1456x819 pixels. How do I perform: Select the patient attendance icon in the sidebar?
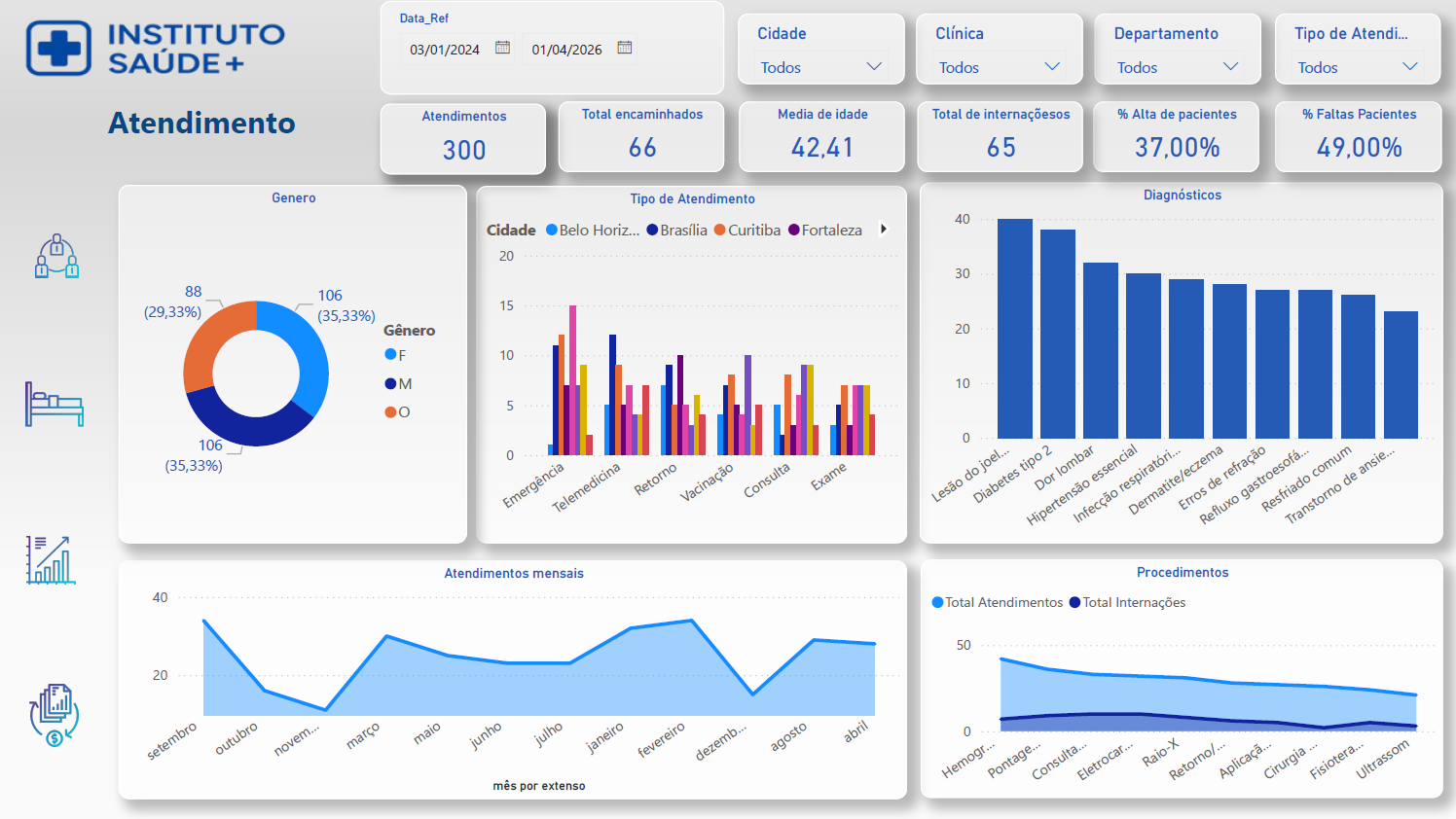(54, 257)
